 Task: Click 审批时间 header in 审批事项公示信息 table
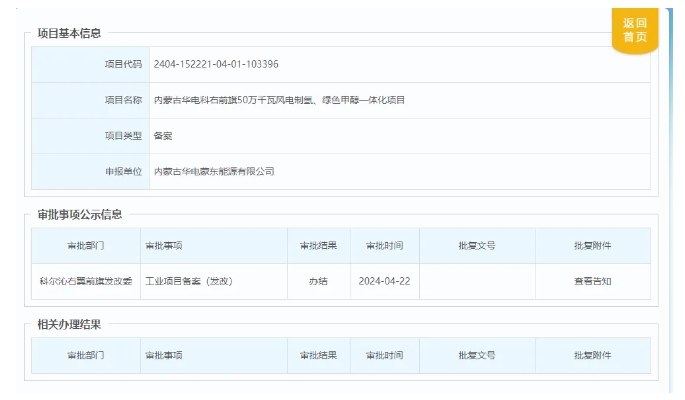tap(384, 245)
